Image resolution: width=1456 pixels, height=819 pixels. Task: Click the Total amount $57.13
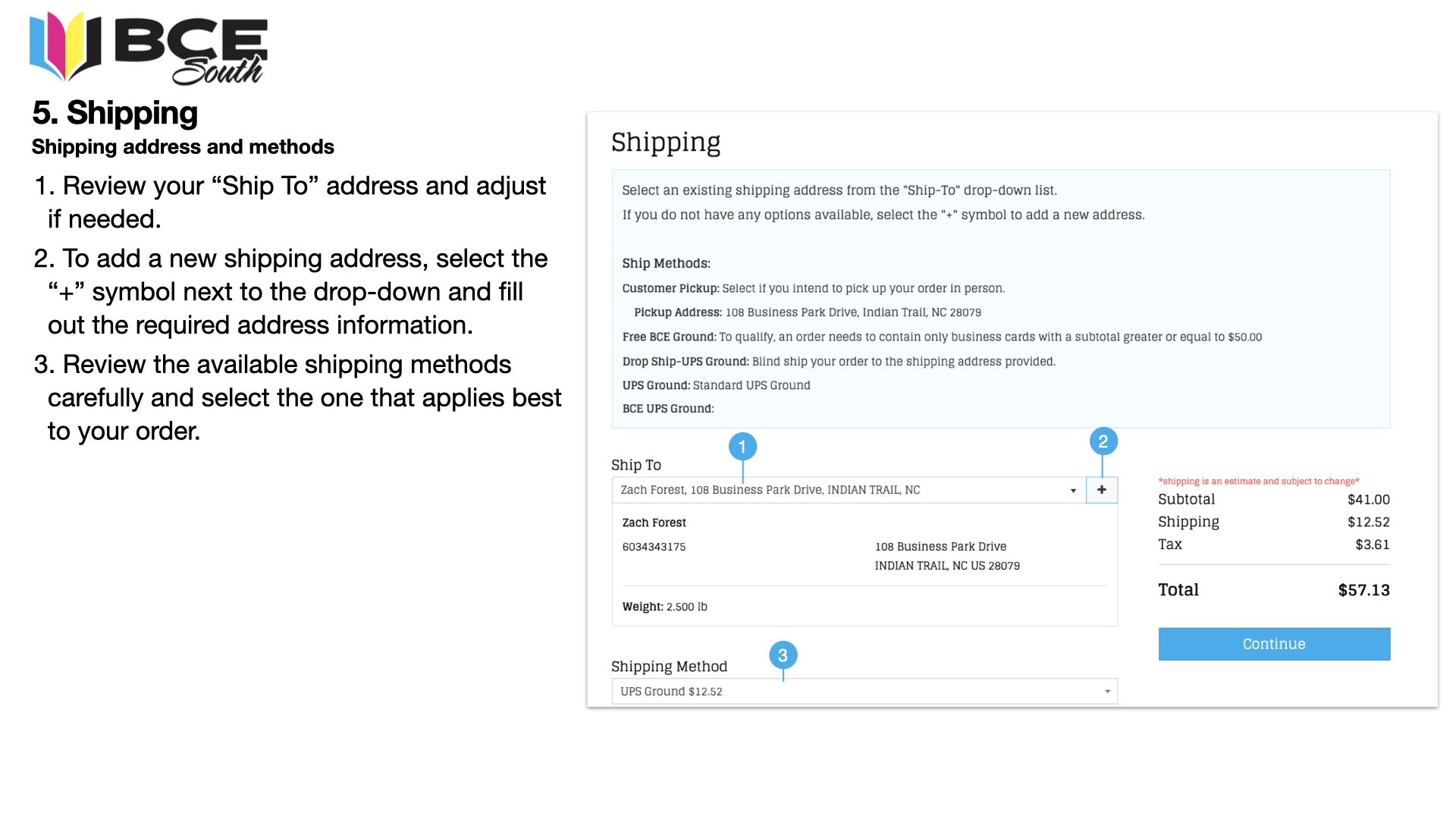point(1363,590)
